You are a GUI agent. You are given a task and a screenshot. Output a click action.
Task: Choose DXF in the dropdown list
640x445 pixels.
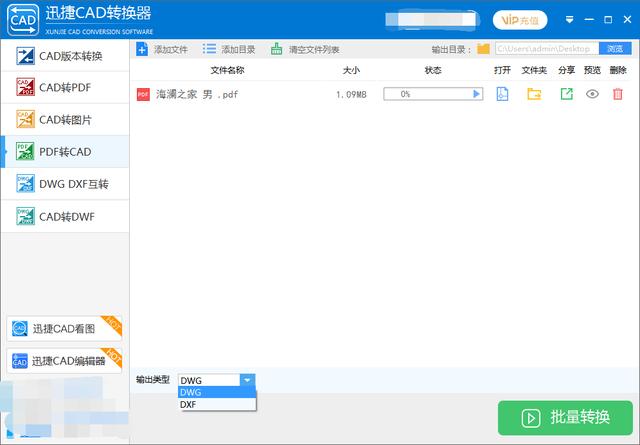tap(217, 404)
